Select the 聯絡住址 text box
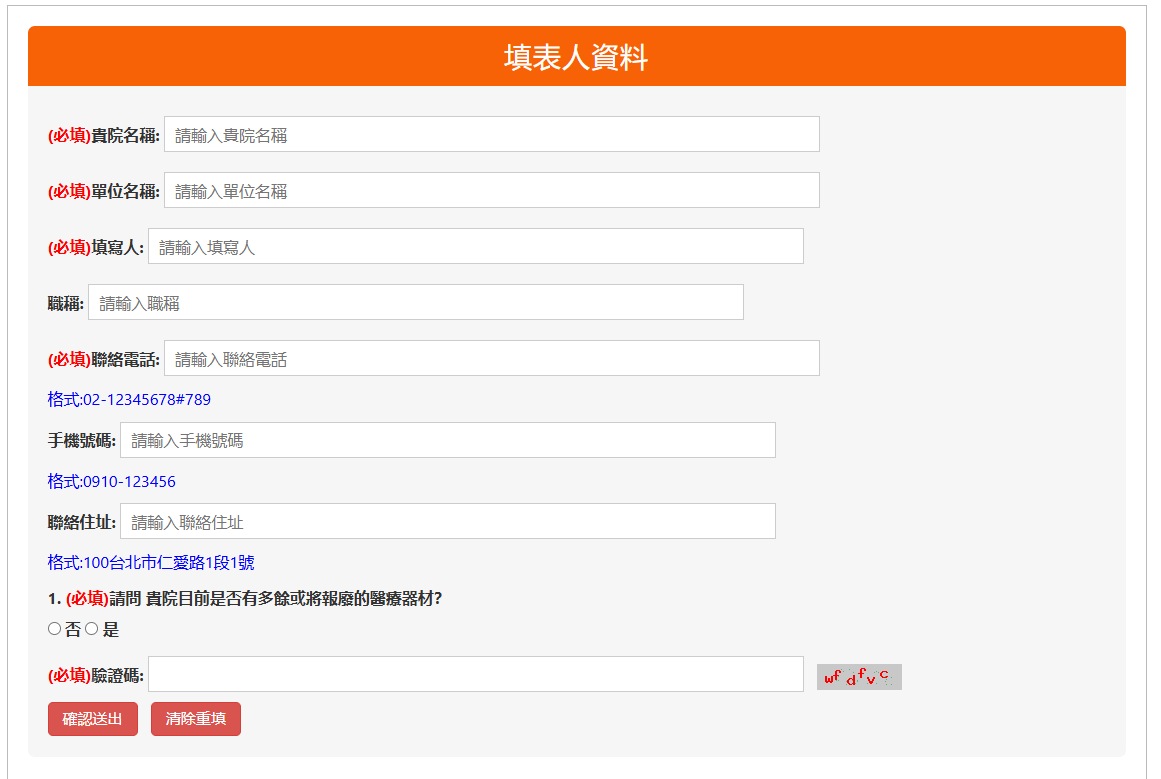 447,522
